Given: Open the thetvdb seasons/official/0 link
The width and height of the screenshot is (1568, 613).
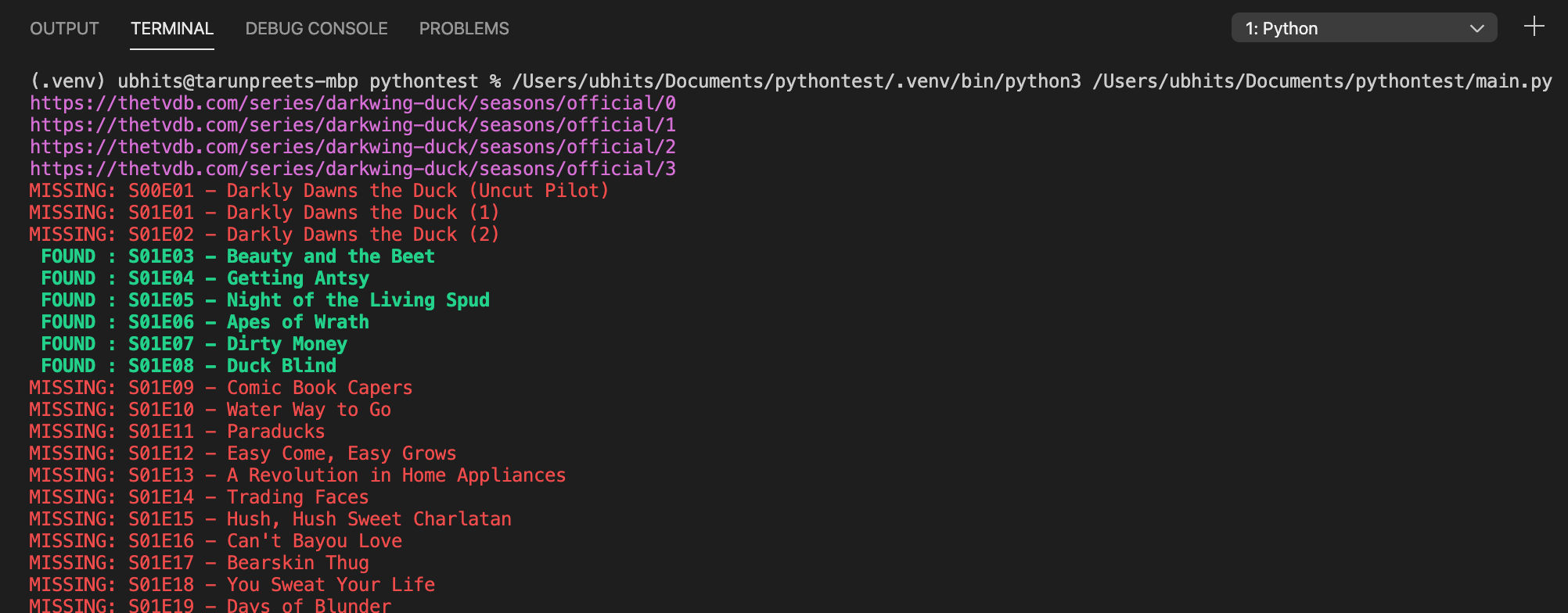Looking at the screenshot, I should (353, 103).
